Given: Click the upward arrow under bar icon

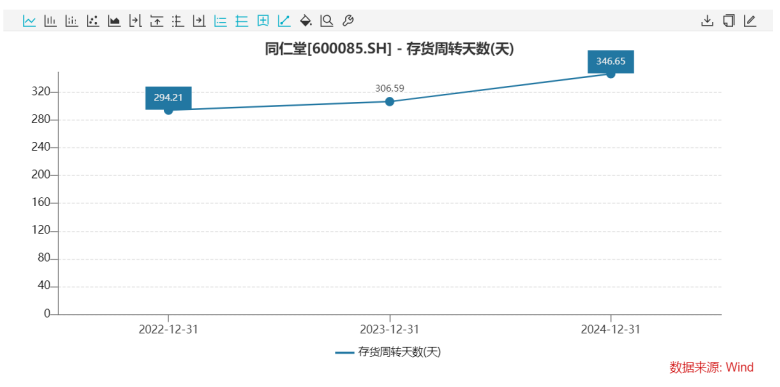Looking at the screenshot, I should pos(157,21).
